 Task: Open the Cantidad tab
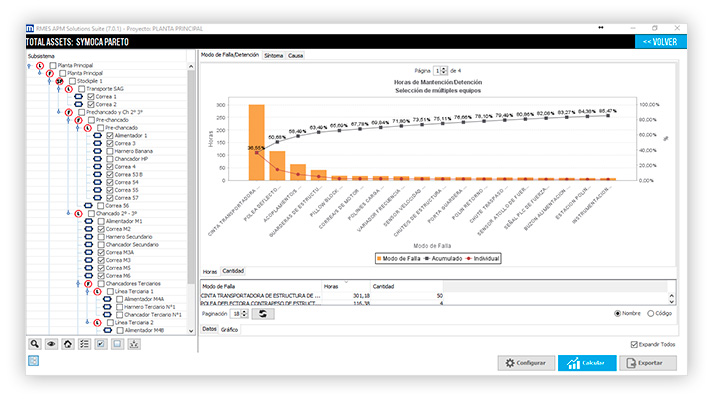[233, 271]
